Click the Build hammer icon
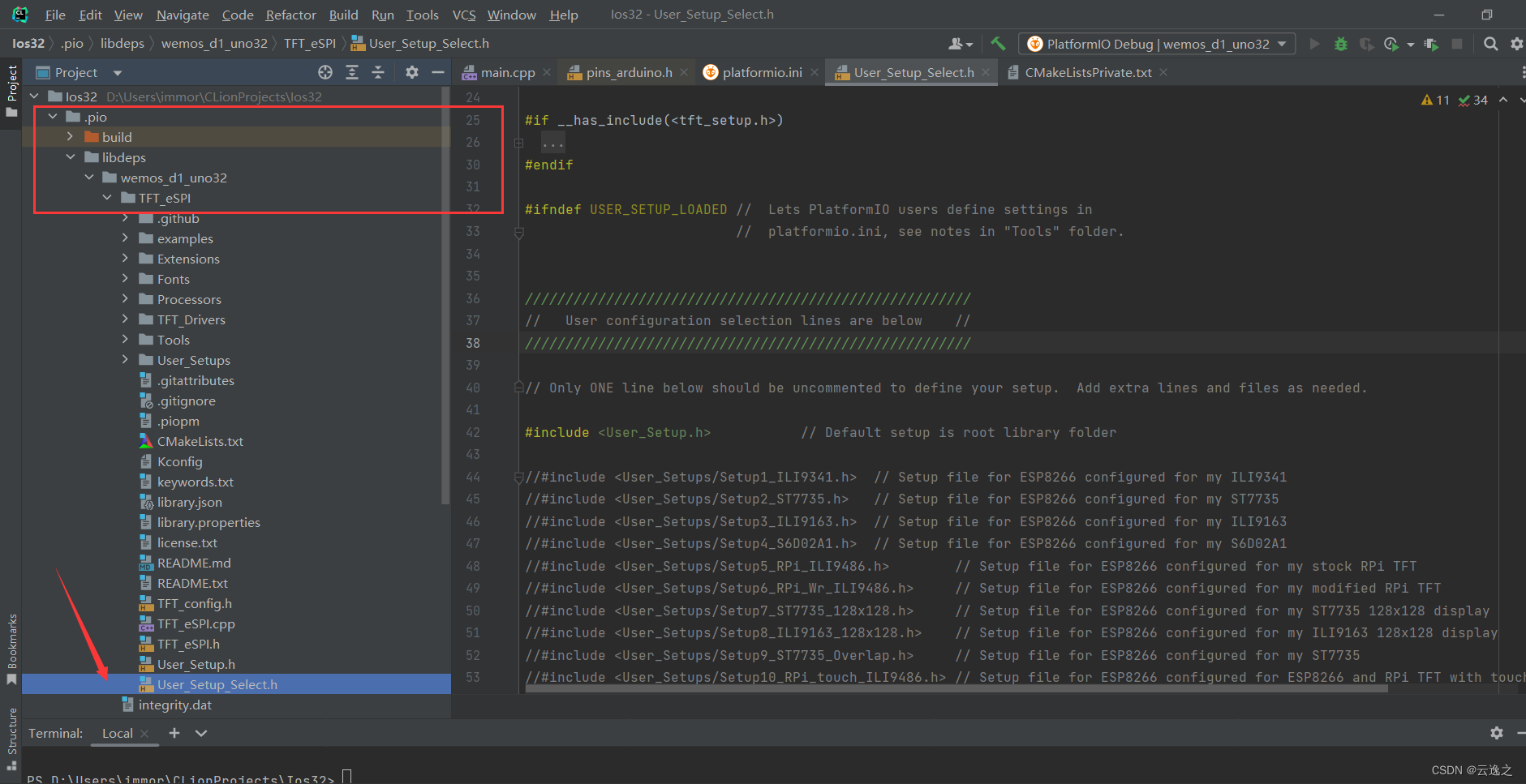The image size is (1526, 784). pyautogui.click(x=997, y=44)
